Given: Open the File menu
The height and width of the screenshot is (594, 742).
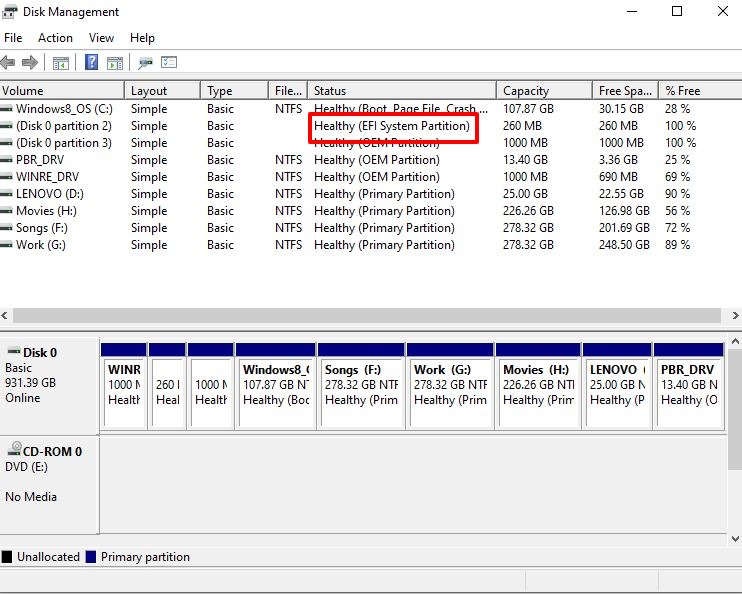Looking at the screenshot, I should (13, 38).
